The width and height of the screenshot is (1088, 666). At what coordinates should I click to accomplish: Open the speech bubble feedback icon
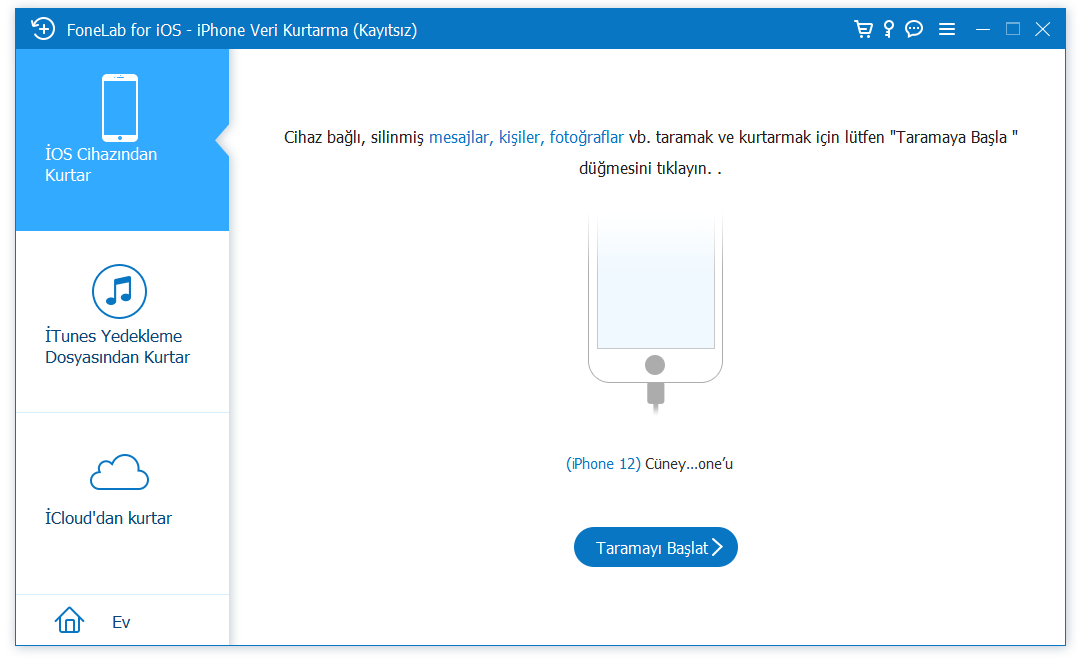[914, 29]
